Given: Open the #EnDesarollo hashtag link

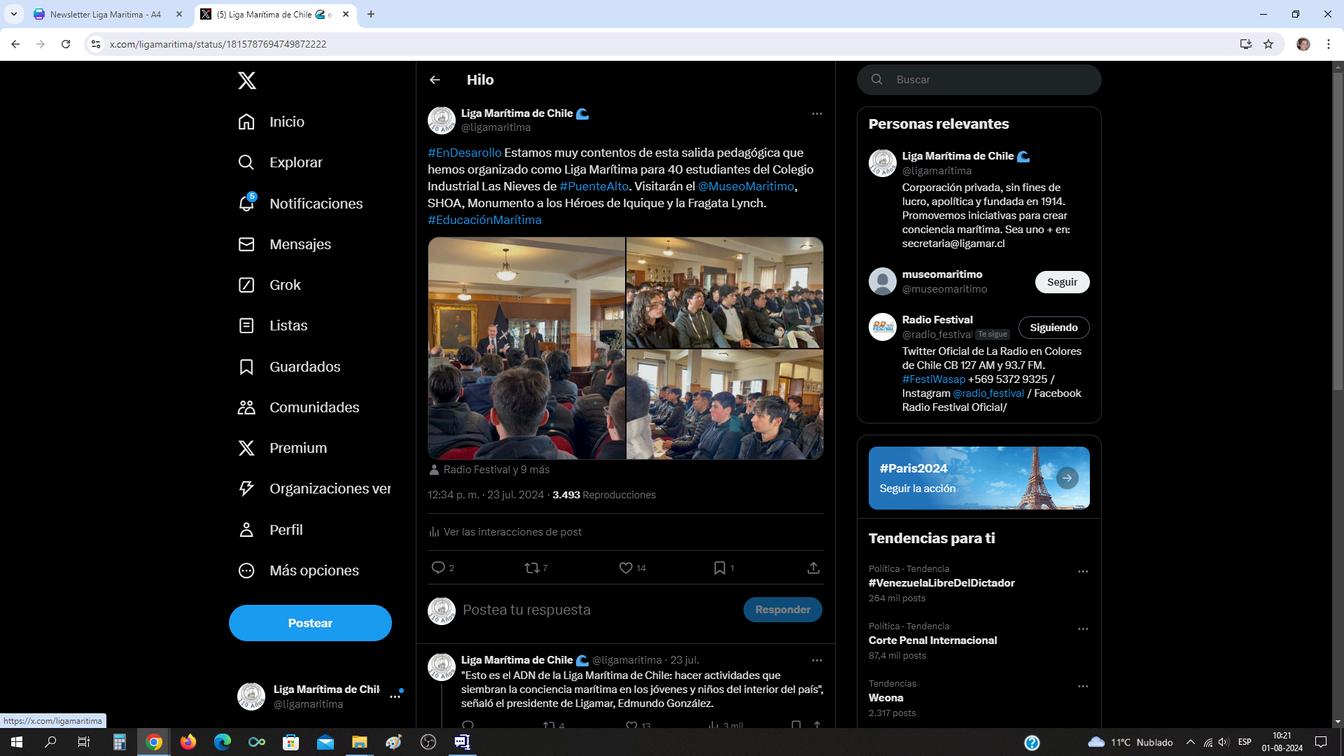Looking at the screenshot, I should tap(464, 153).
